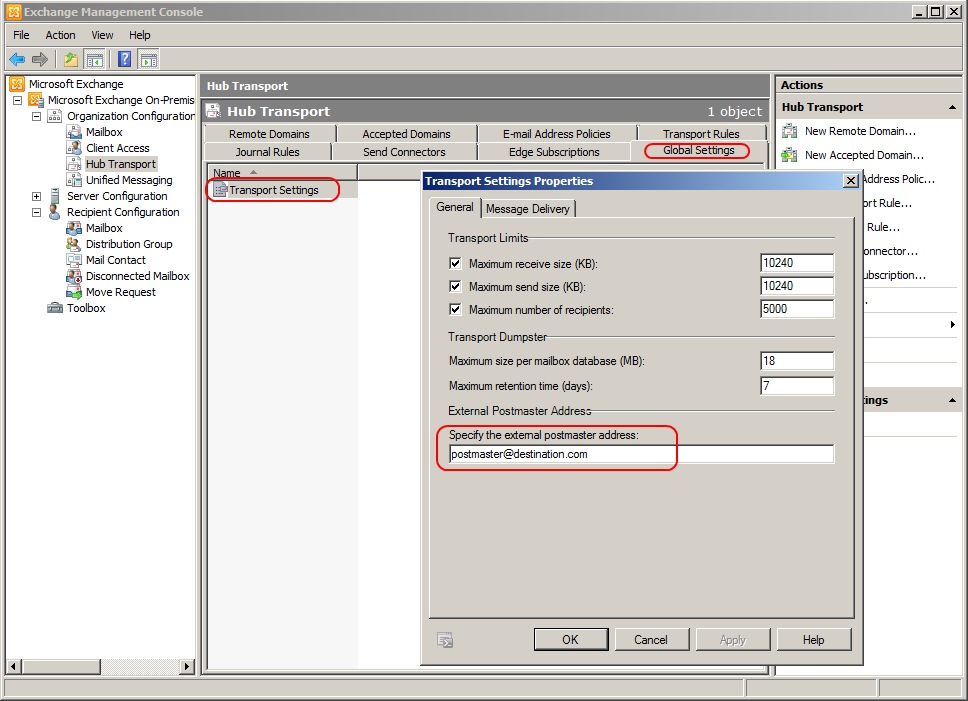This screenshot has height=701, width=968.
Task: Toggle Maximum number of recipients checkbox
Action: (x=455, y=309)
